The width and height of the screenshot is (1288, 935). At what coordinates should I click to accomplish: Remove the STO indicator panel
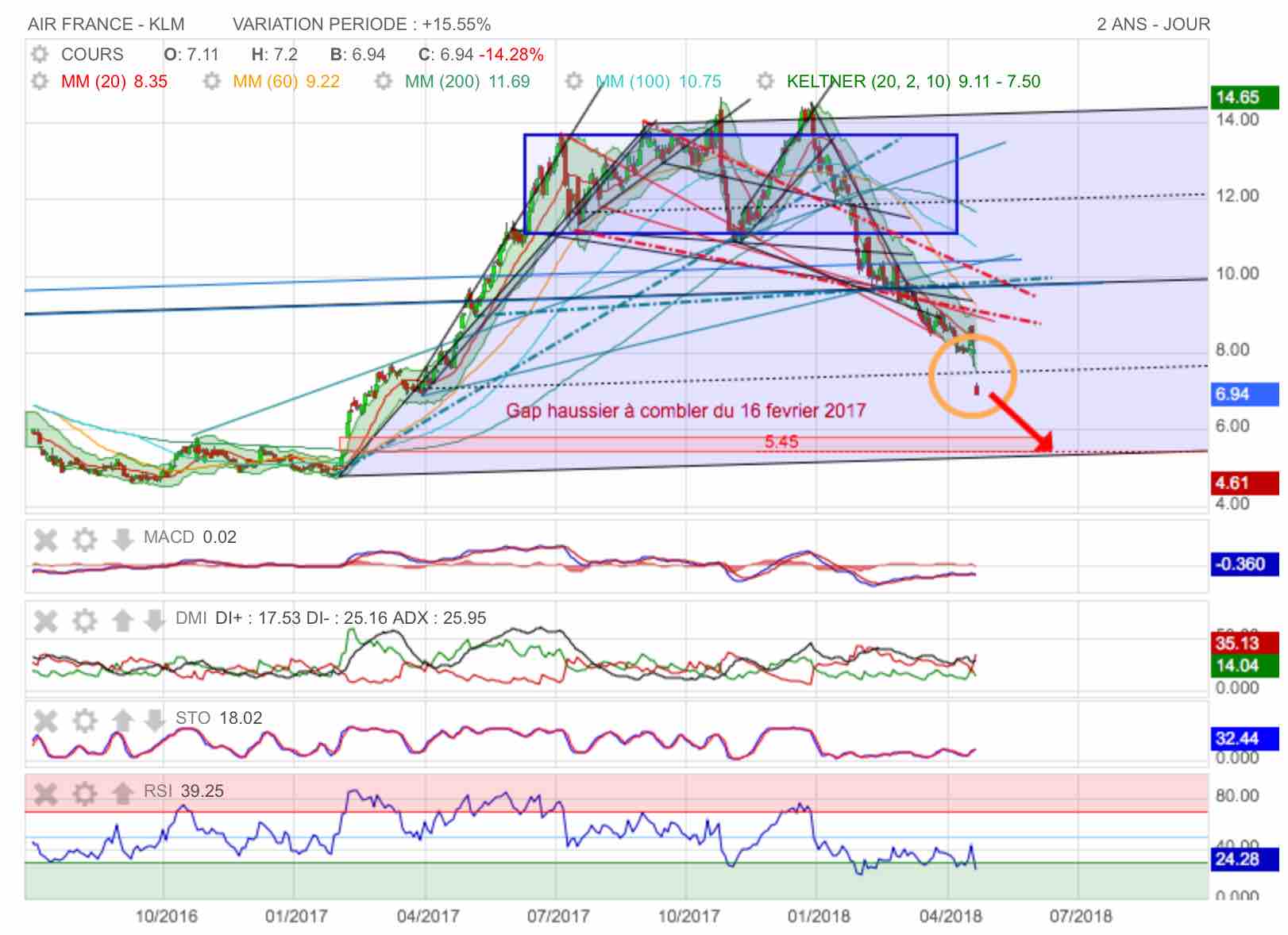tap(46, 721)
